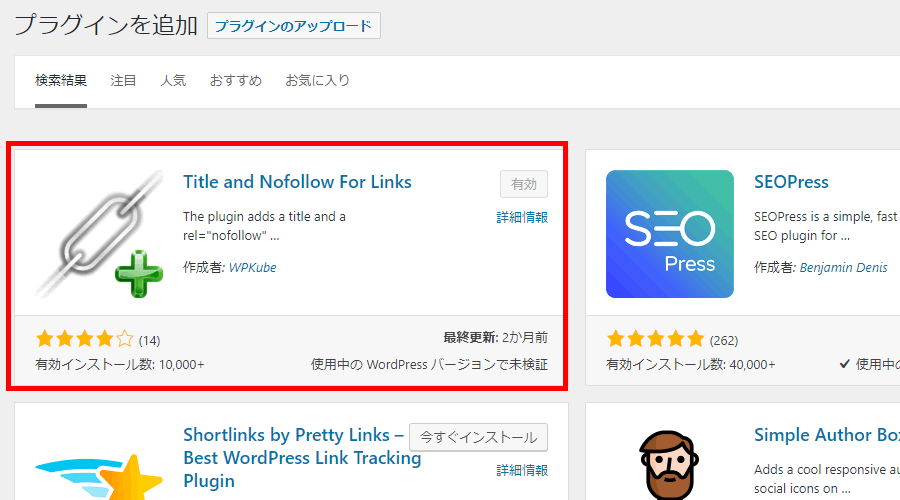This screenshot has height=500, width=900.
Task: Open 詳細情報 for Title and Nofollow For Links
Action: (x=522, y=217)
